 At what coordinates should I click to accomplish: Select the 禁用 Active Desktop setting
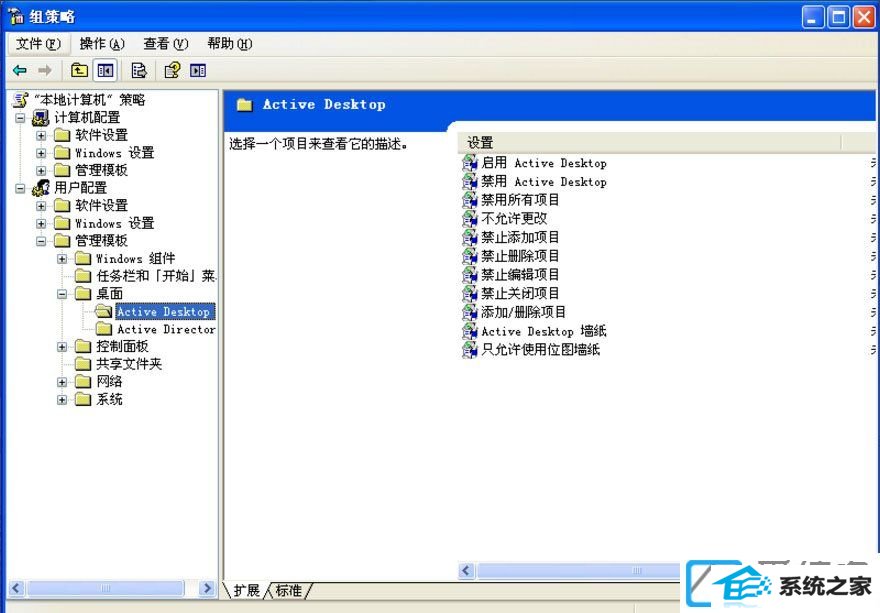[543, 181]
